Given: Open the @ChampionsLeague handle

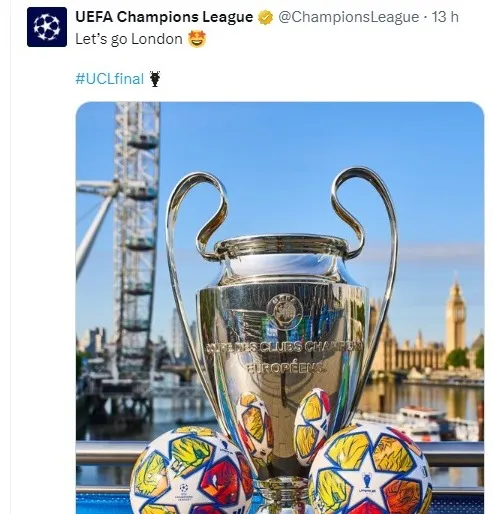Looking at the screenshot, I should coord(348,17).
